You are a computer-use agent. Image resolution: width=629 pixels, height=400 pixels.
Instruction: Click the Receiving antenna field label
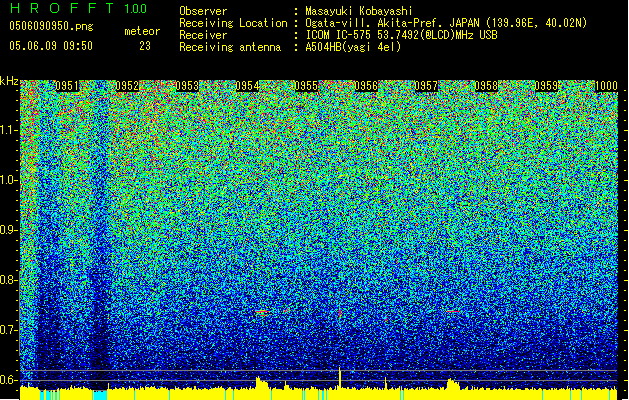point(230,47)
